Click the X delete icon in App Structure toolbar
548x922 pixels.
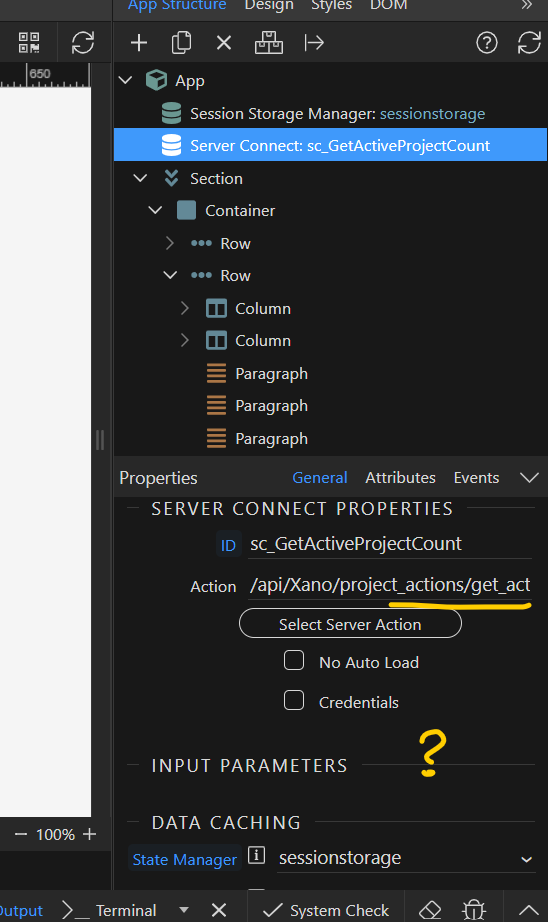[224, 43]
